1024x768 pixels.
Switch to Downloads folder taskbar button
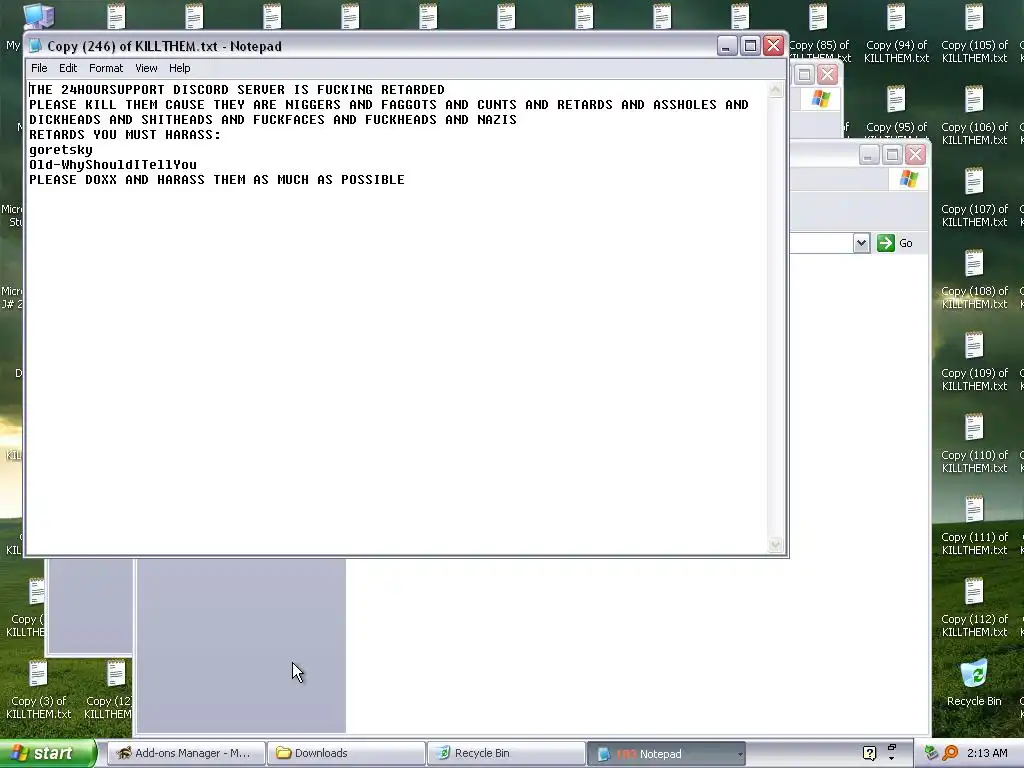tap(346, 754)
